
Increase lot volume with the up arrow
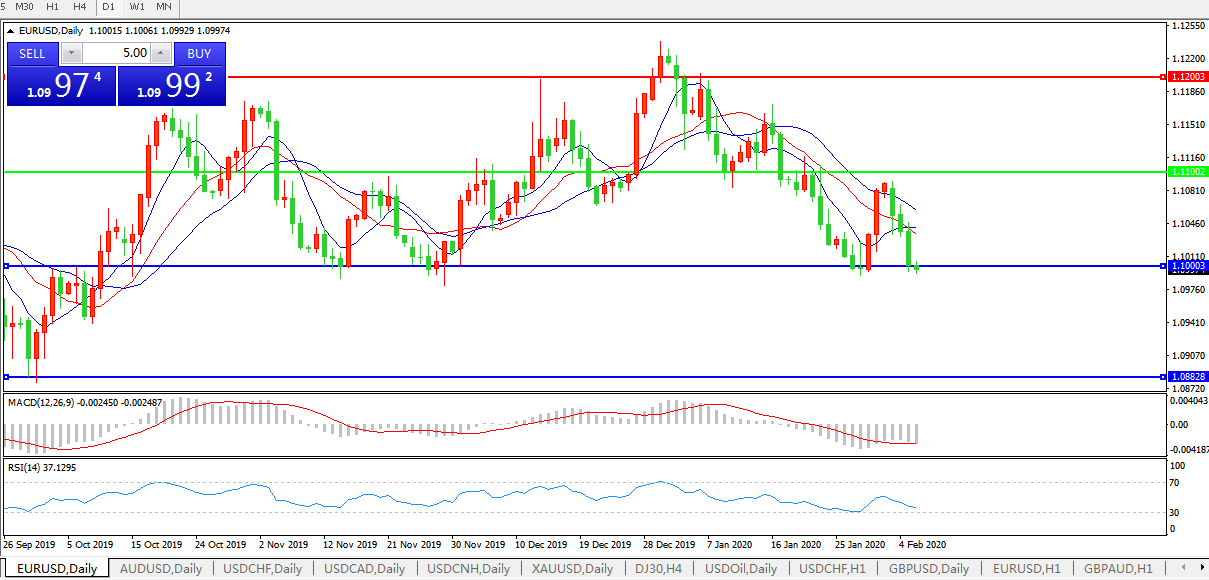point(161,53)
